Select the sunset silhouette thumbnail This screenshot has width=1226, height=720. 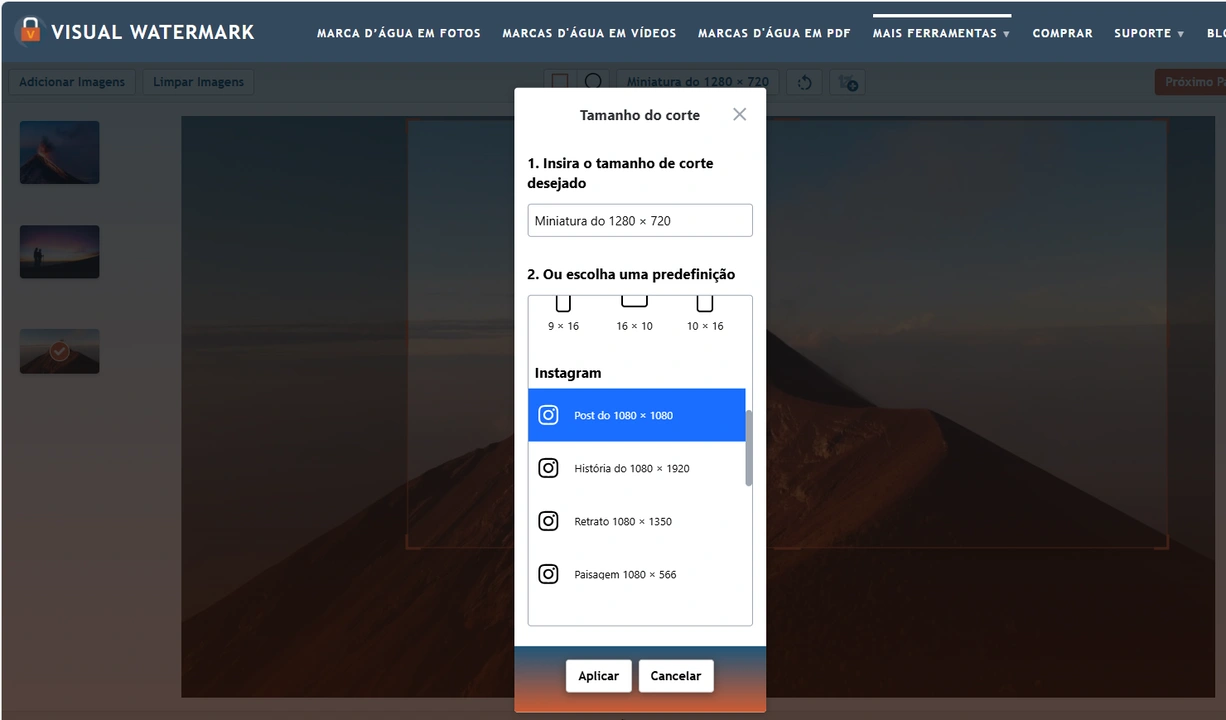click(59, 251)
